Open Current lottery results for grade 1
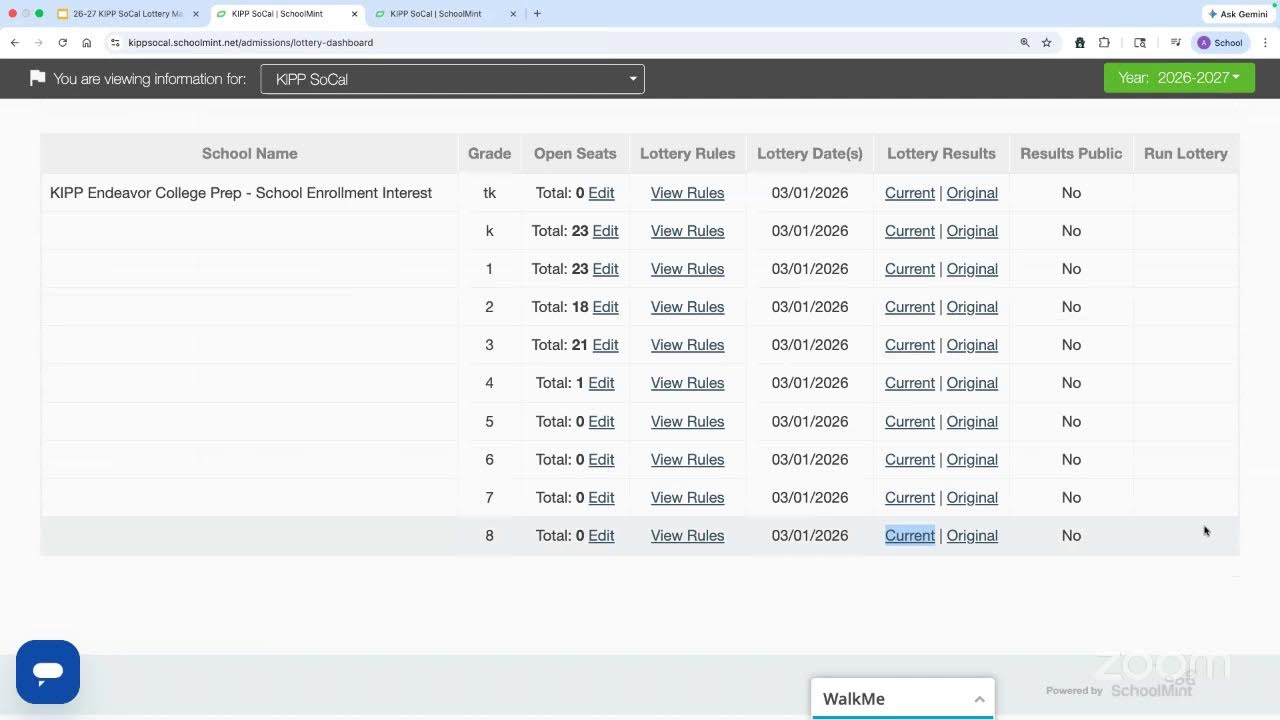The width and height of the screenshot is (1280, 720). [x=910, y=269]
